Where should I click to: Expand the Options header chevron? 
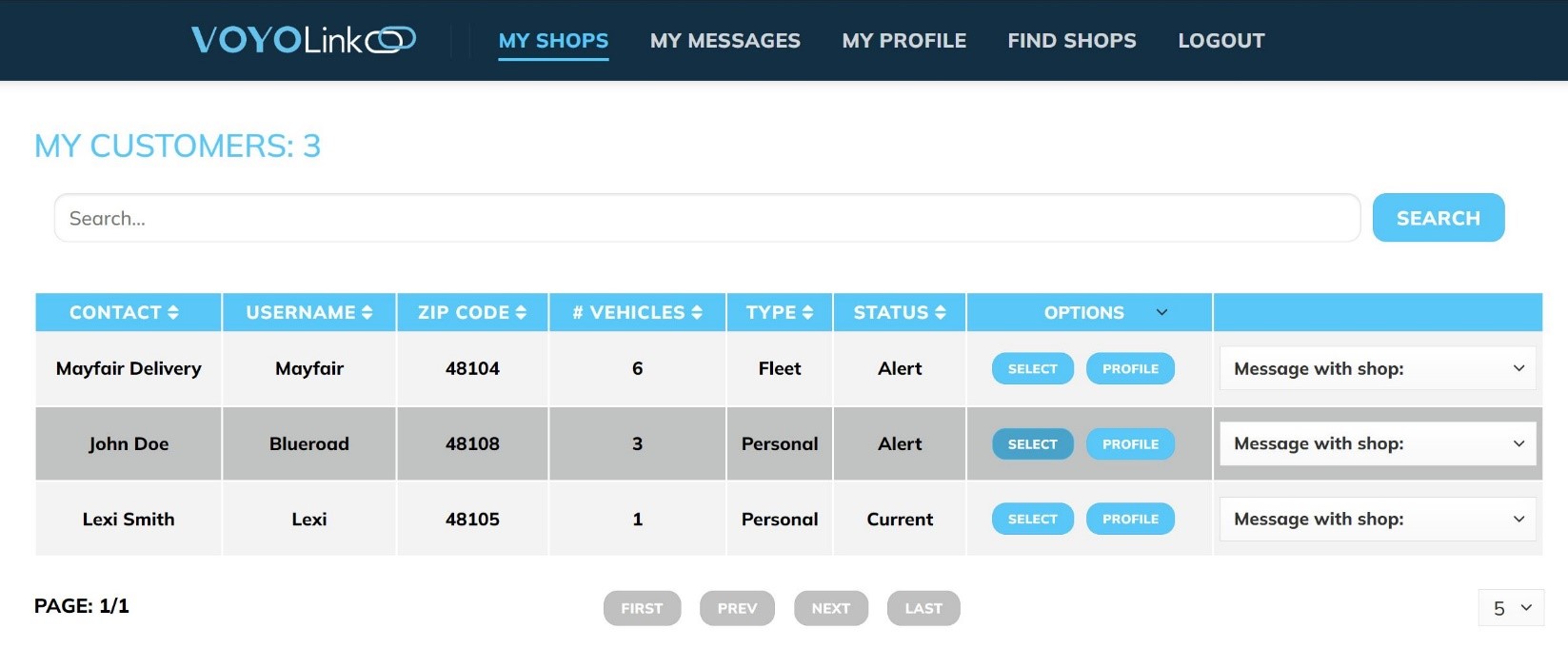(x=1161, y=312)
